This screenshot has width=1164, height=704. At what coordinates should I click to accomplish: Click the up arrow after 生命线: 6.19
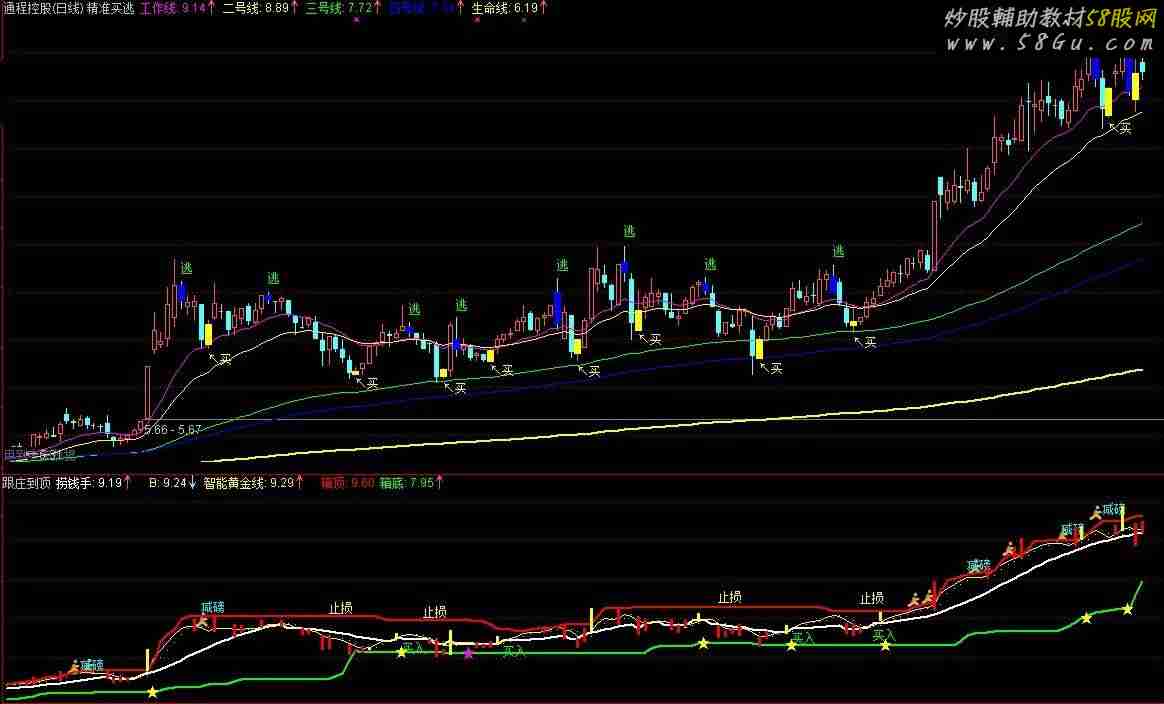pyautogui.click(x=544, y=8)
